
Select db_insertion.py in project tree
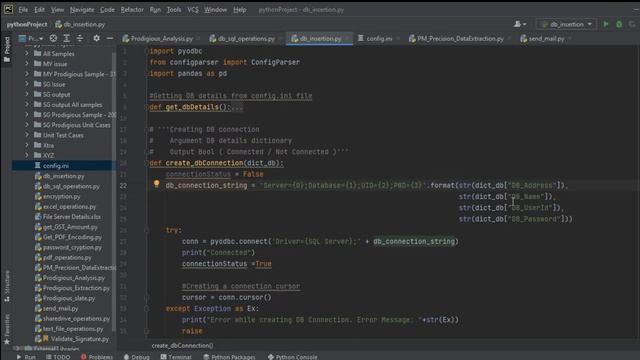(63, 176)
